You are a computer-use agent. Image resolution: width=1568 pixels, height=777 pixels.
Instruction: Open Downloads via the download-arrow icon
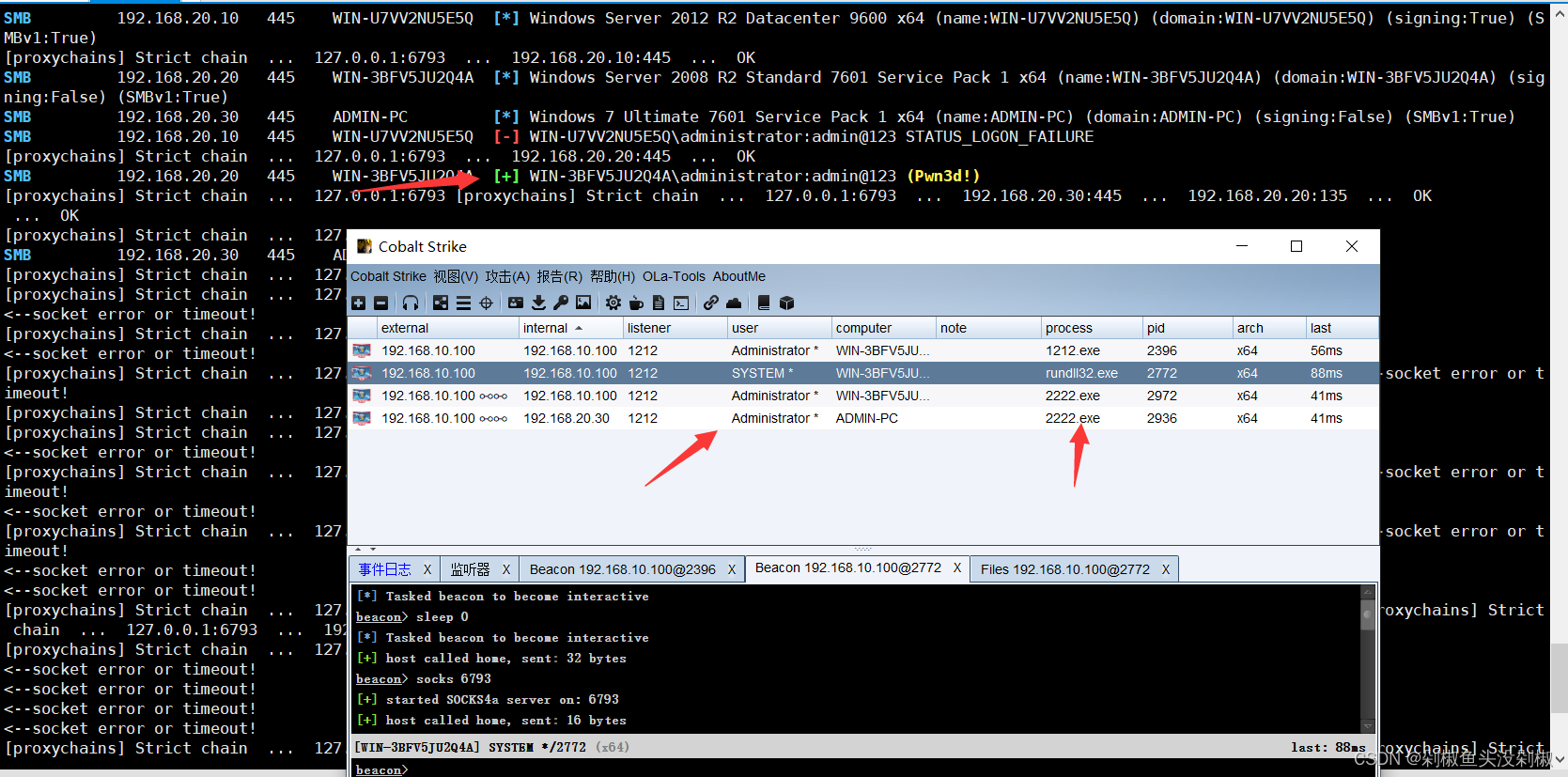tap(538, 303)
